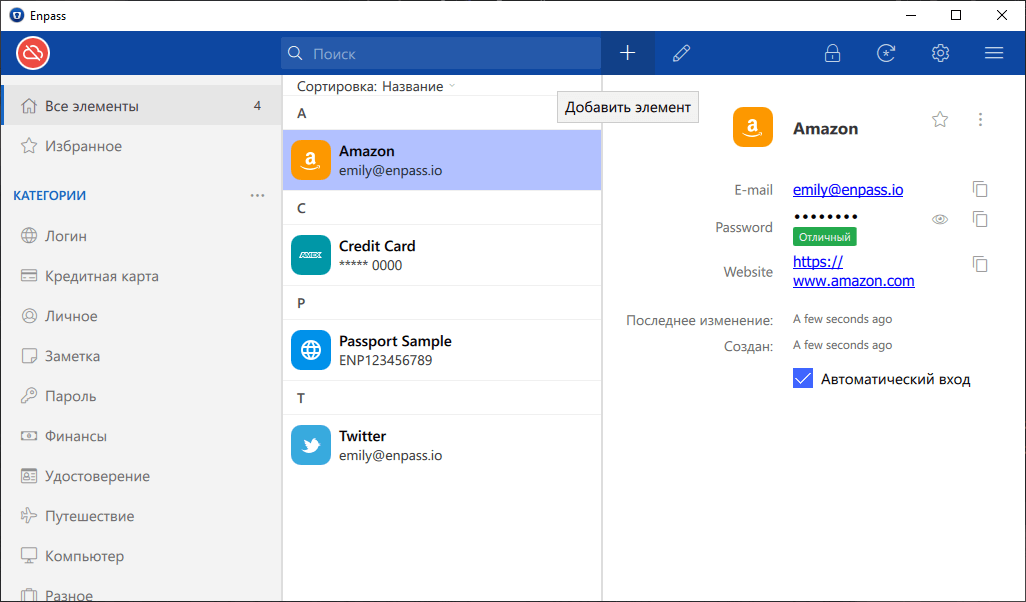Click the emily@enpass.io email link

848,190
